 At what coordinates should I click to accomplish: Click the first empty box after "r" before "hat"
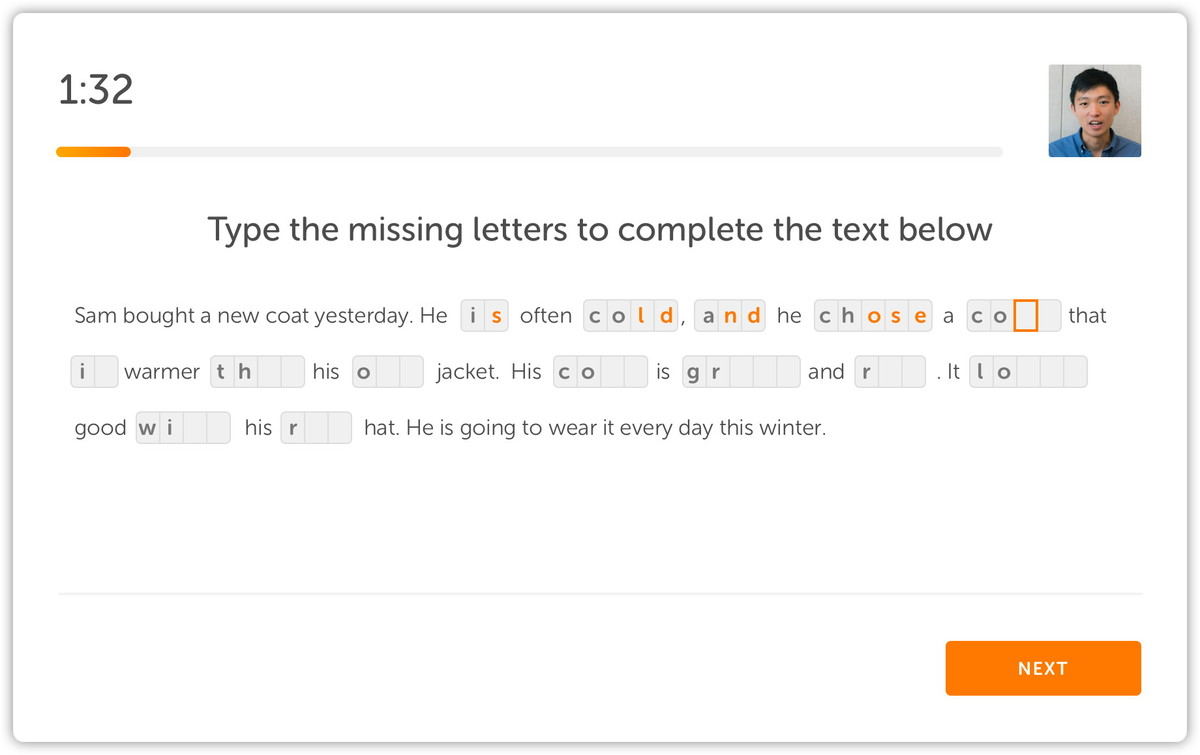click(x=316, y=428)
